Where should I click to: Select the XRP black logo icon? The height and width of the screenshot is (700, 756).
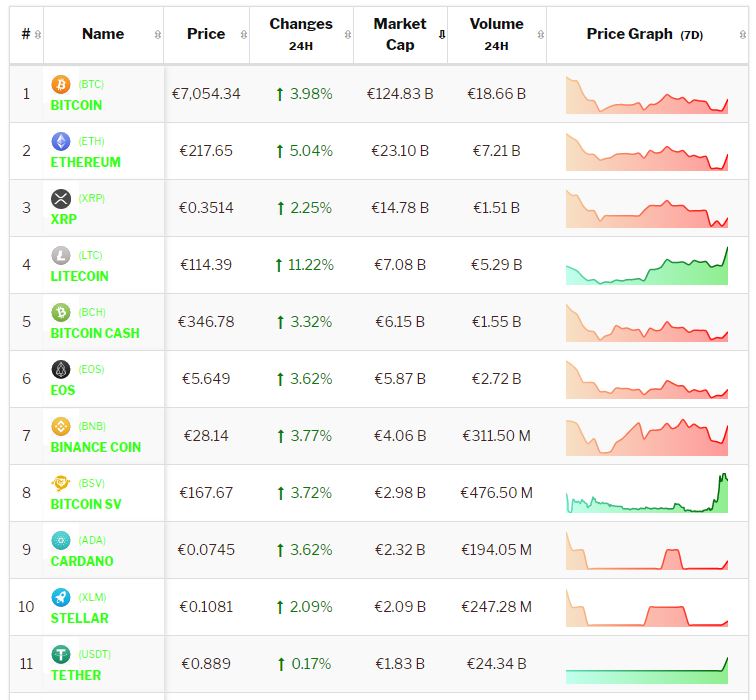tap(61, 198)
